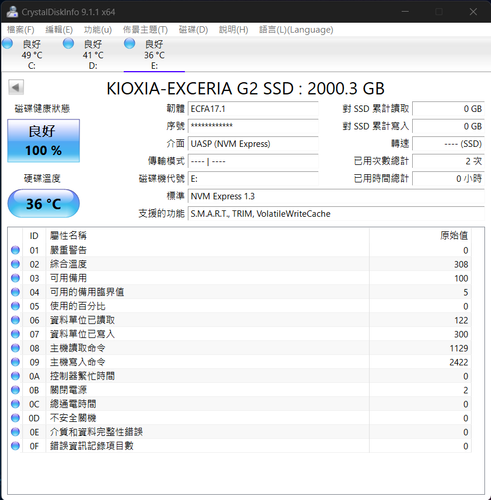Click the 原始值 column header

point(420,236)
